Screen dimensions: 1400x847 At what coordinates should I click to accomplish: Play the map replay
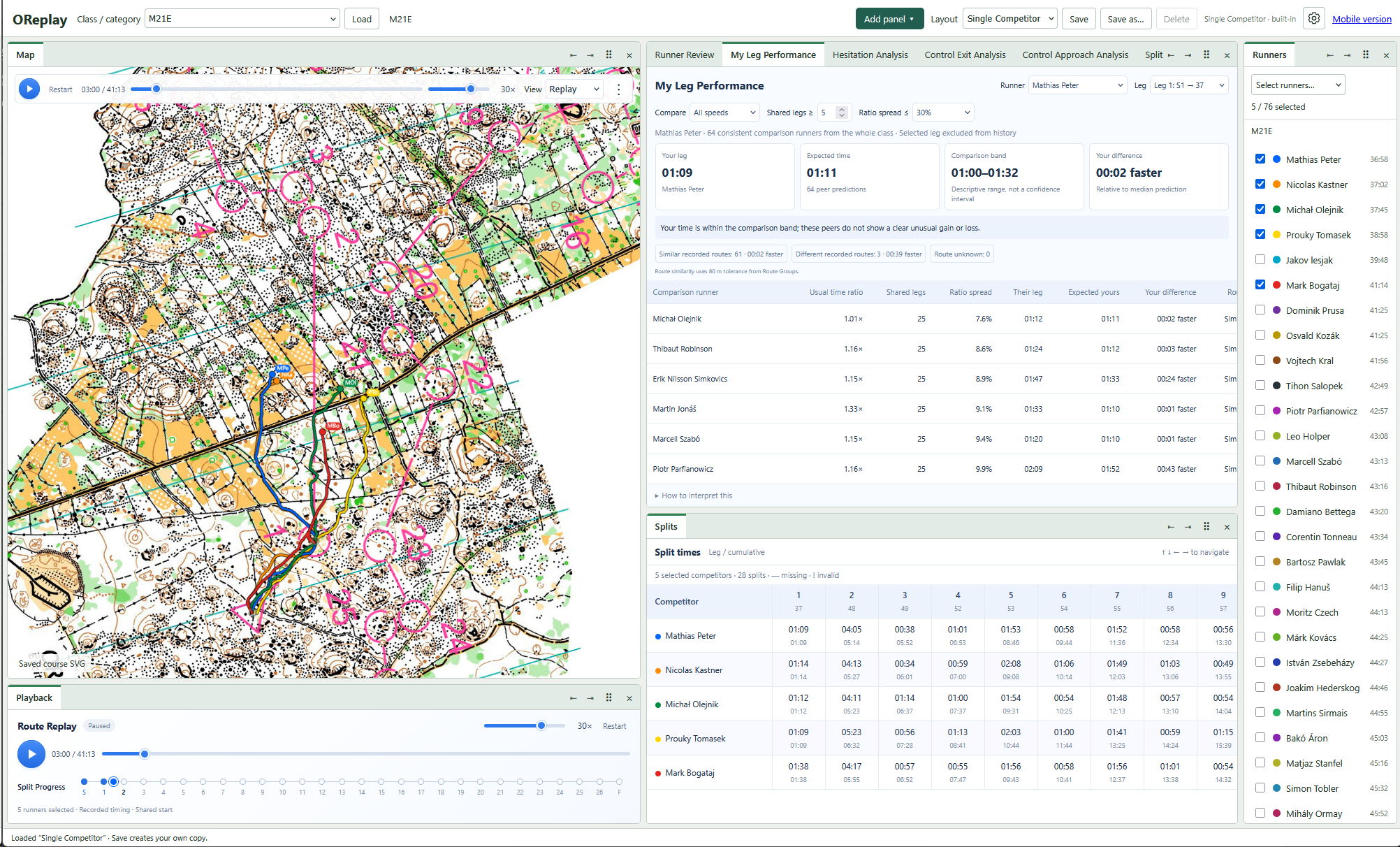[29, 89]
